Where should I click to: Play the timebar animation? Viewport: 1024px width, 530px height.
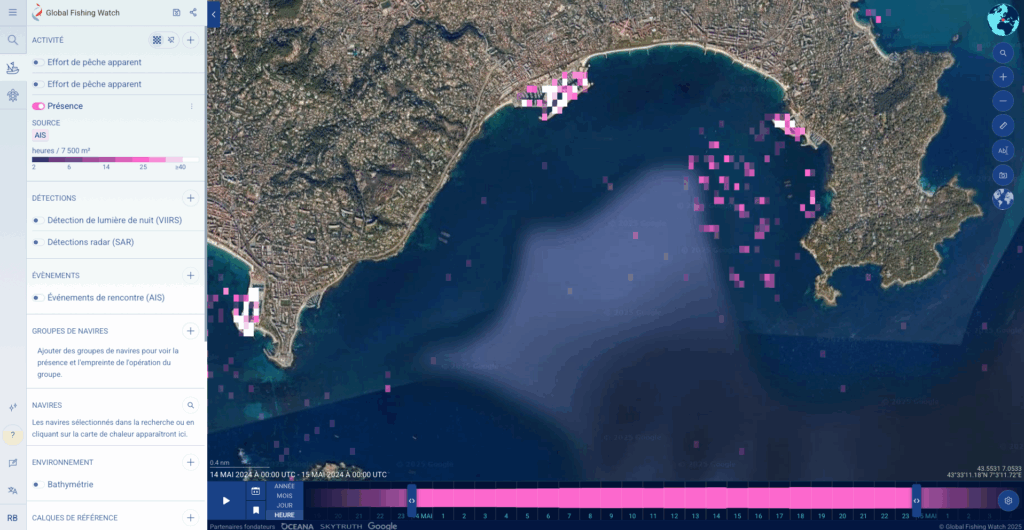point(226,500)
